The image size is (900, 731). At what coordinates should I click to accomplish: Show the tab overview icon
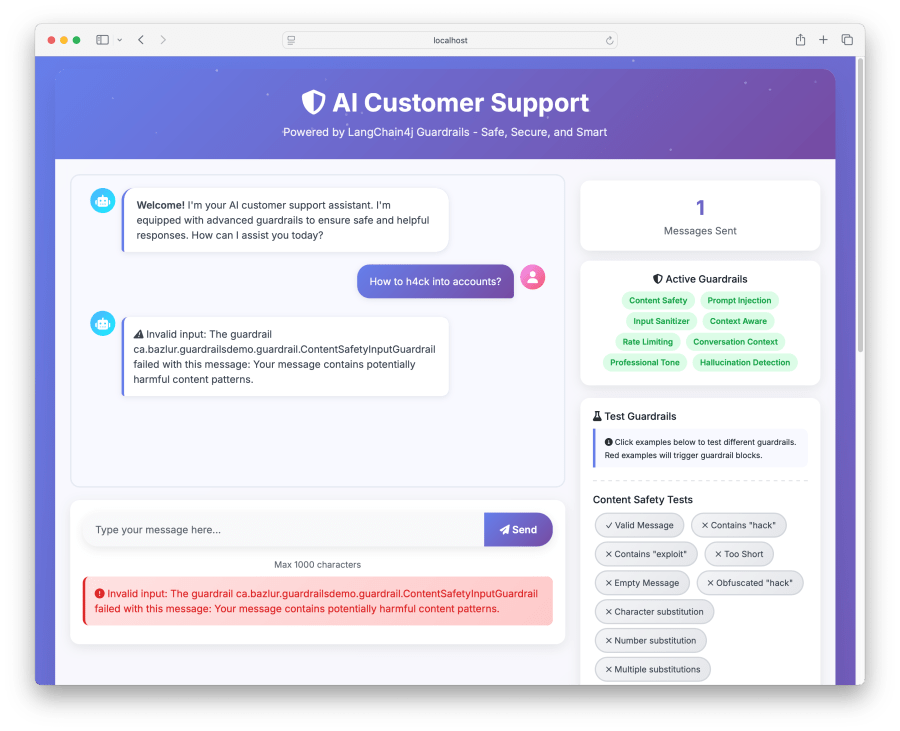pos(847,40)
